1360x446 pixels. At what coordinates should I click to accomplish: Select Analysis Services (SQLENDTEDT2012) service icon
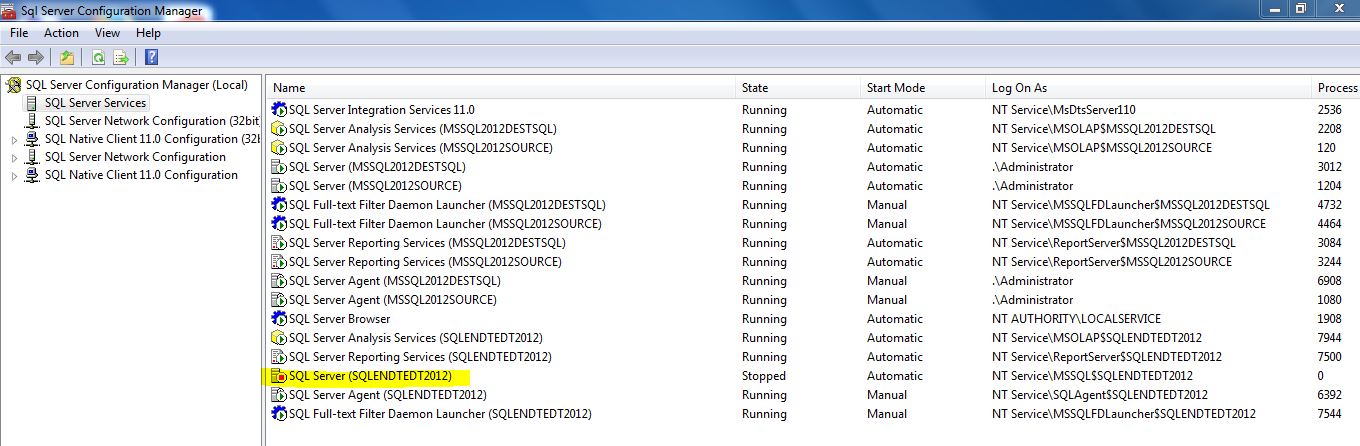click(279, 338)
